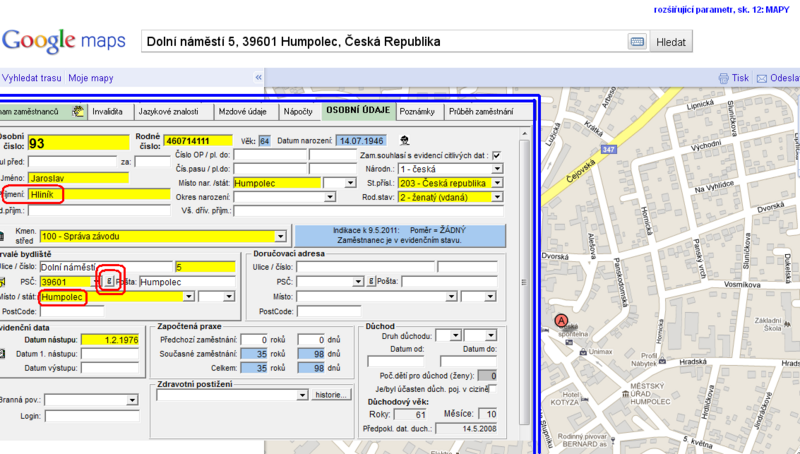
Task: Click the map lookup button beside PSČ 39601
Action: tap(109, 281)
